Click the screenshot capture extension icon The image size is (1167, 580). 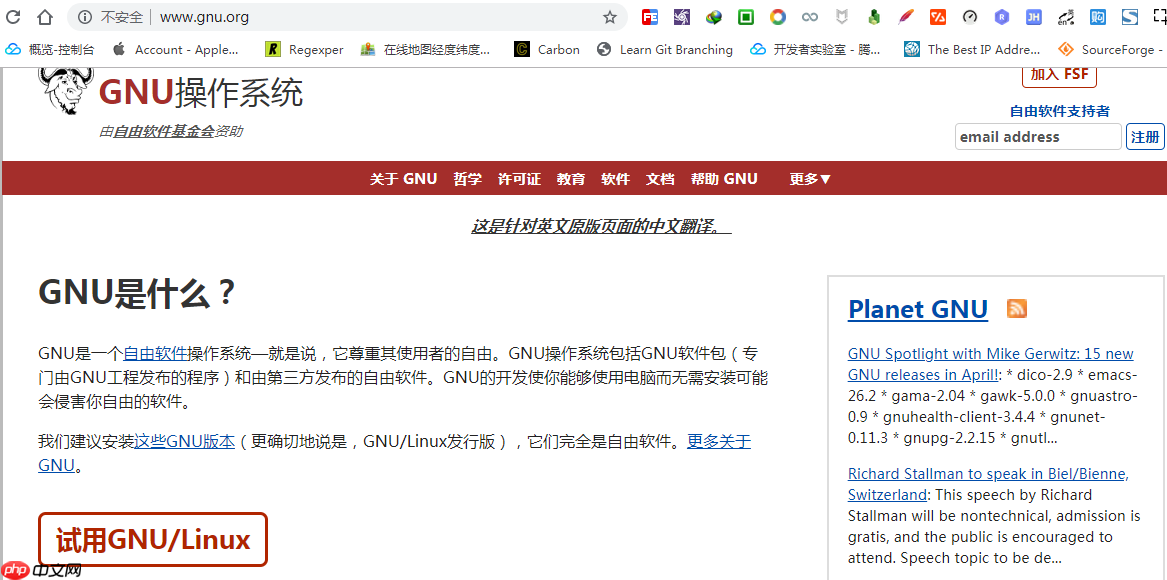point(1159,16)
